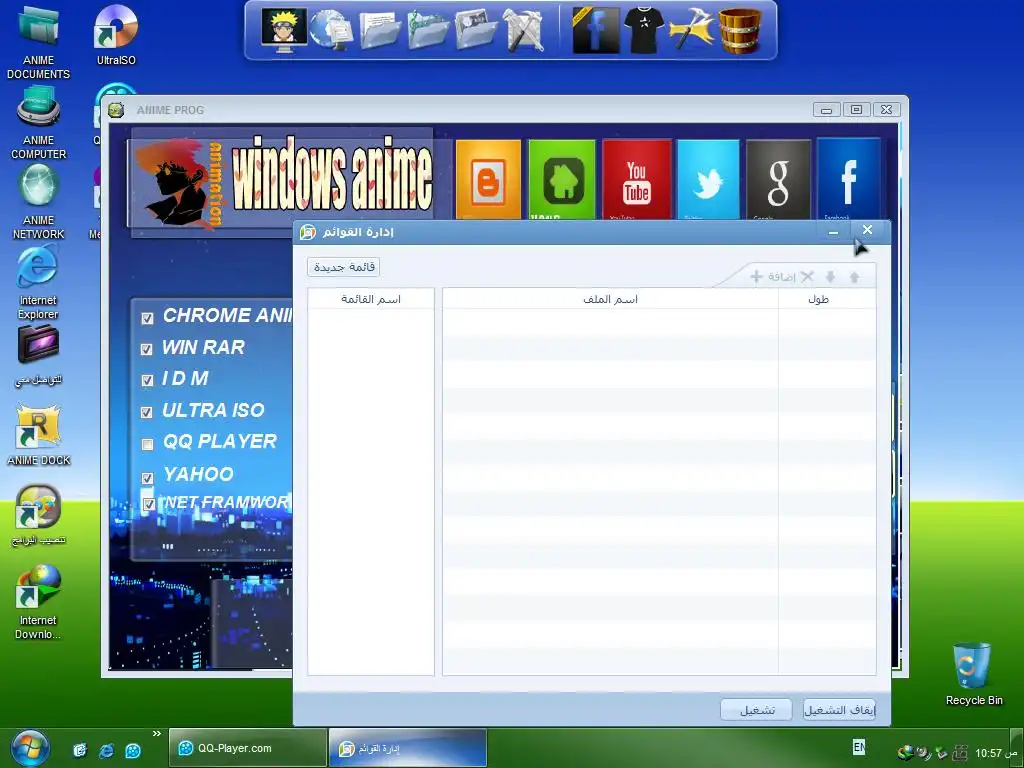Uncheck the NET FRAMWORK checkbox
The width and height of the screenshot is (1024, 768).
tap(149, 504)
